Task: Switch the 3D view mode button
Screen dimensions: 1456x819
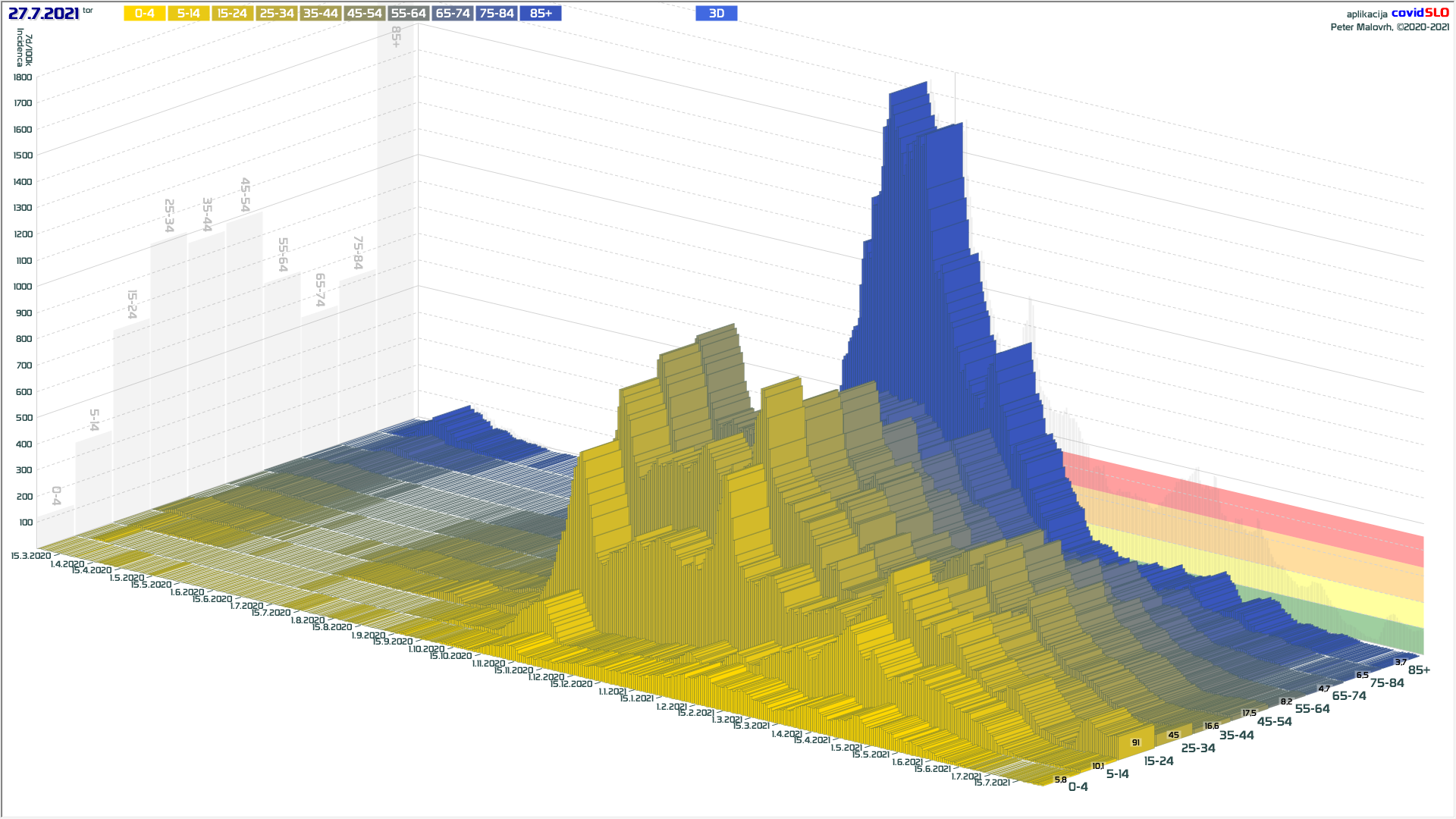Action: (716, 14)
